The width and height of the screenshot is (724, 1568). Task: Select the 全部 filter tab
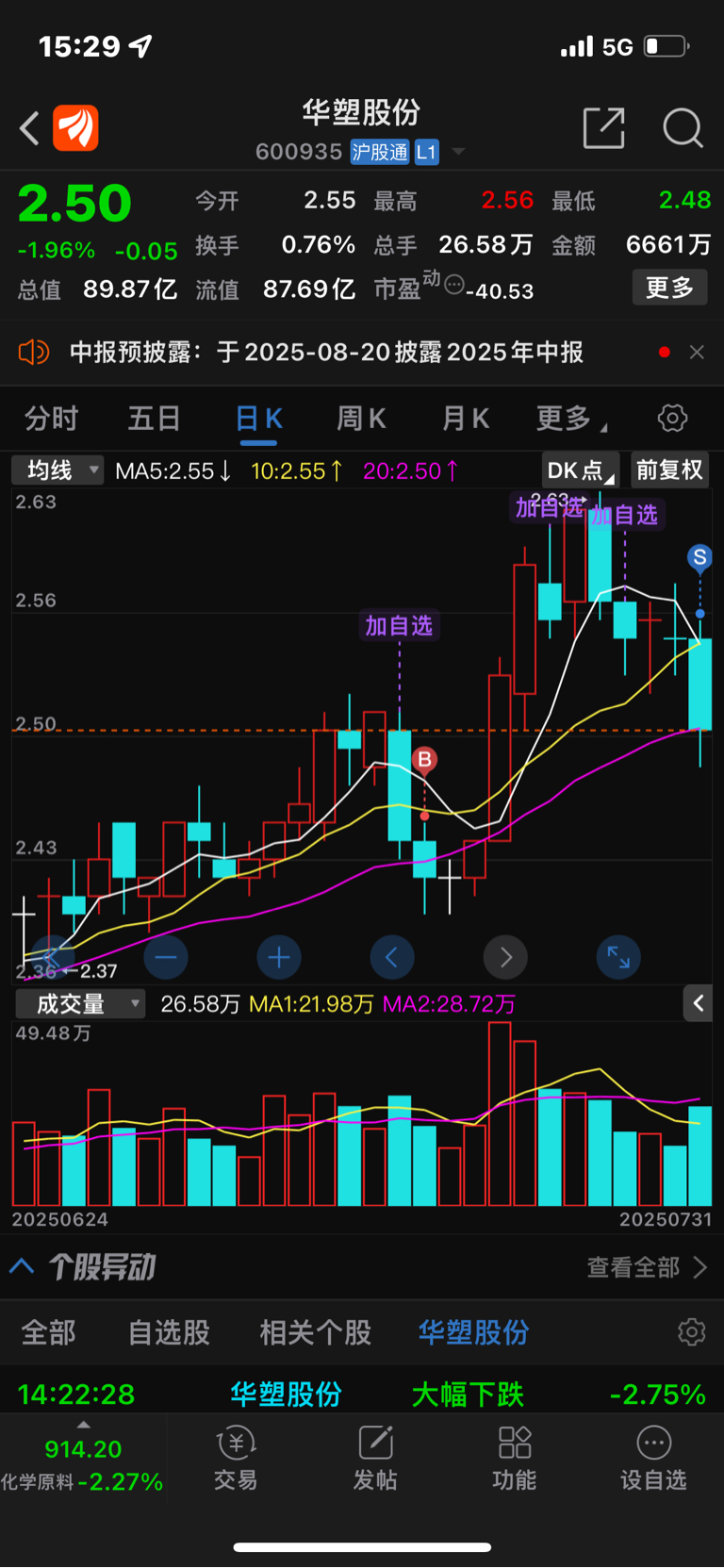pos(49,1332)
